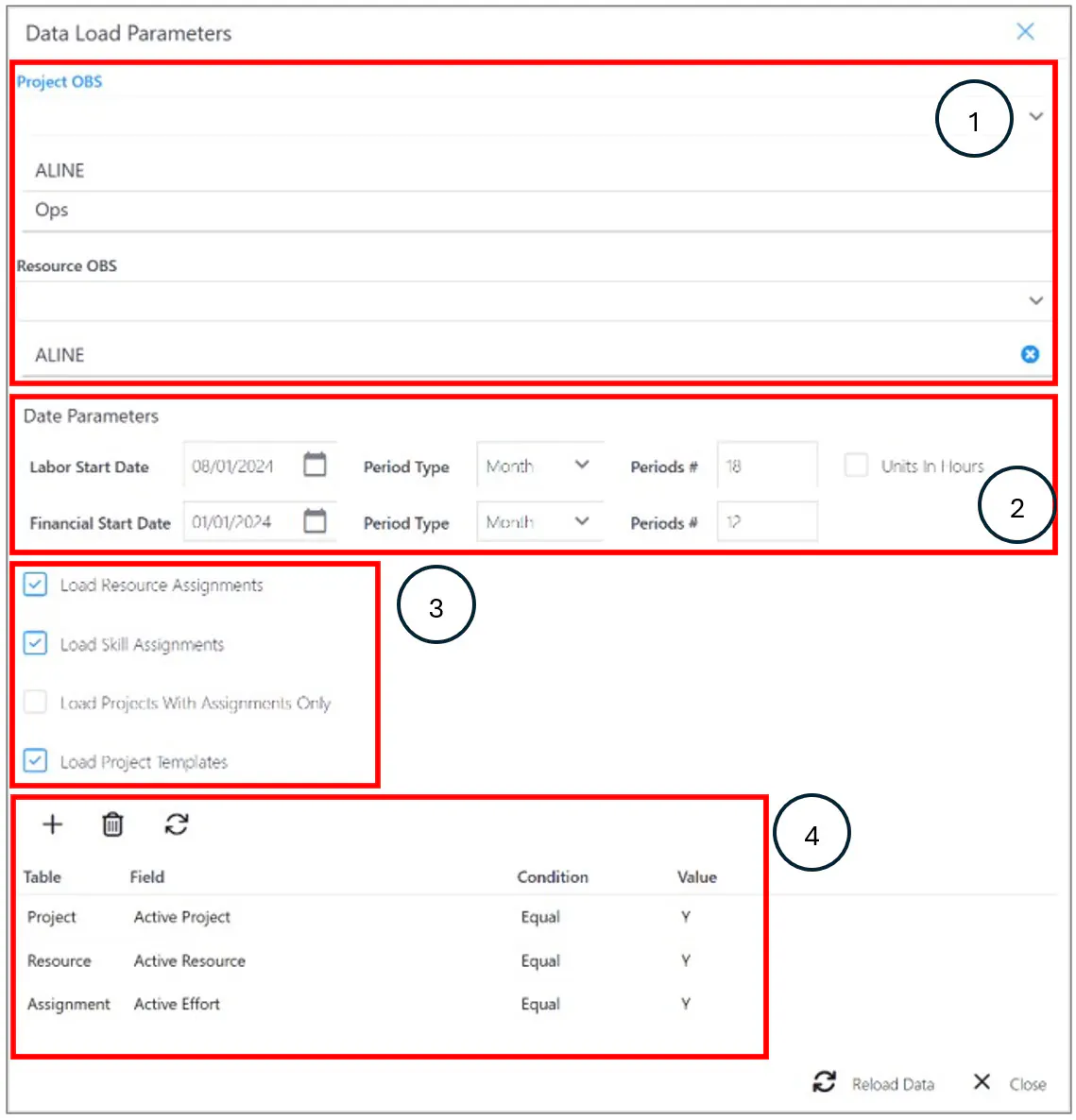
Task: Click the Field column header
Action: pos(147,877)
